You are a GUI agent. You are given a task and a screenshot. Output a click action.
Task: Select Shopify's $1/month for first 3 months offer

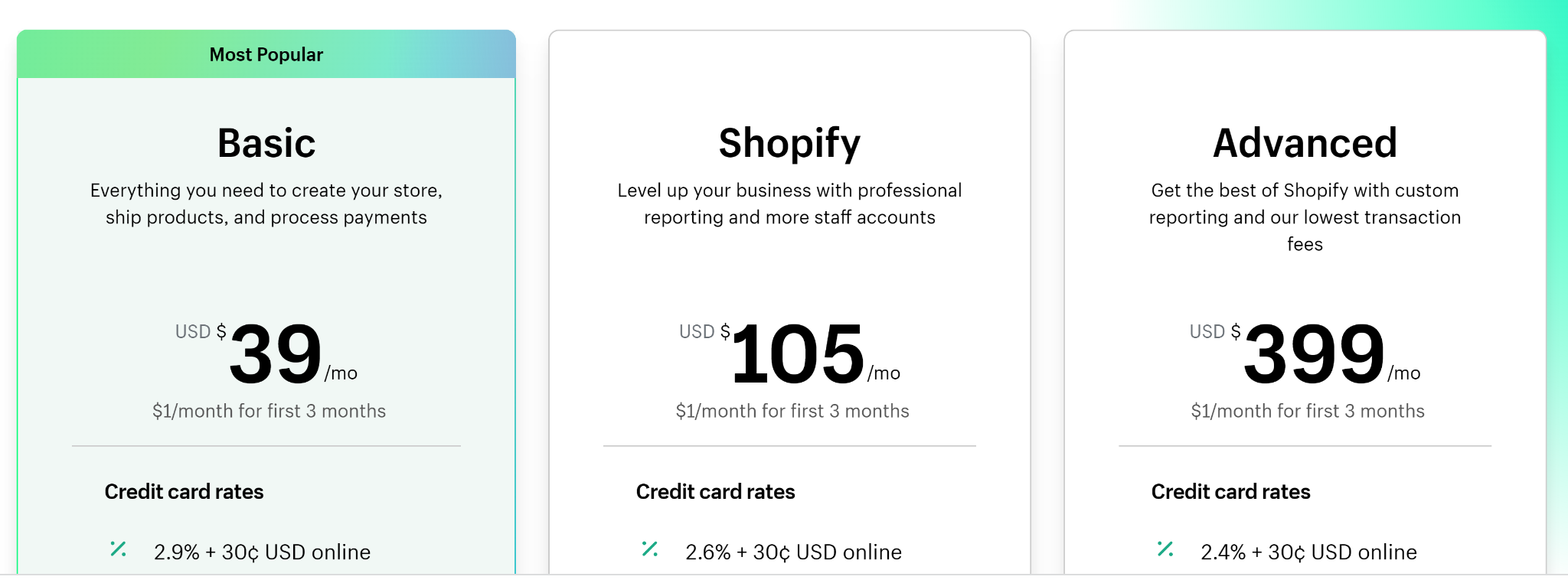792,412
